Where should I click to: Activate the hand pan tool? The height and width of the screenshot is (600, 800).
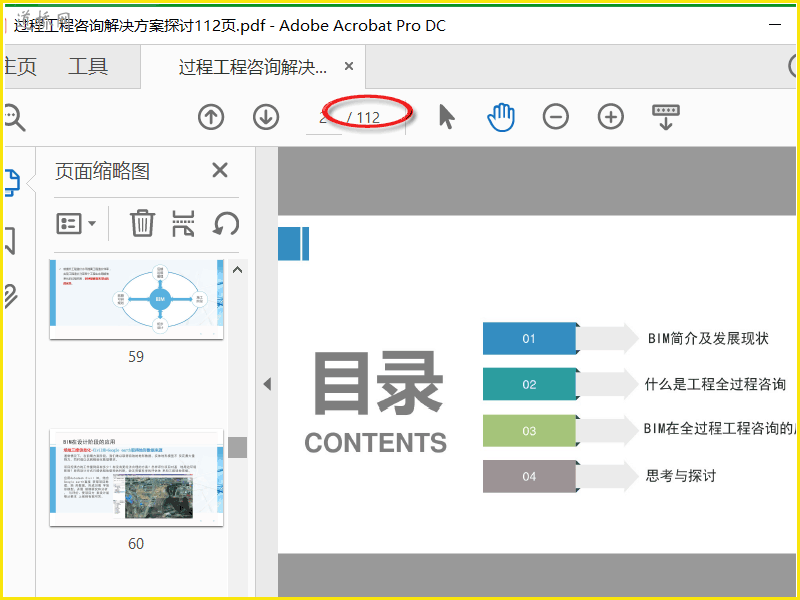tap(501, 117)
